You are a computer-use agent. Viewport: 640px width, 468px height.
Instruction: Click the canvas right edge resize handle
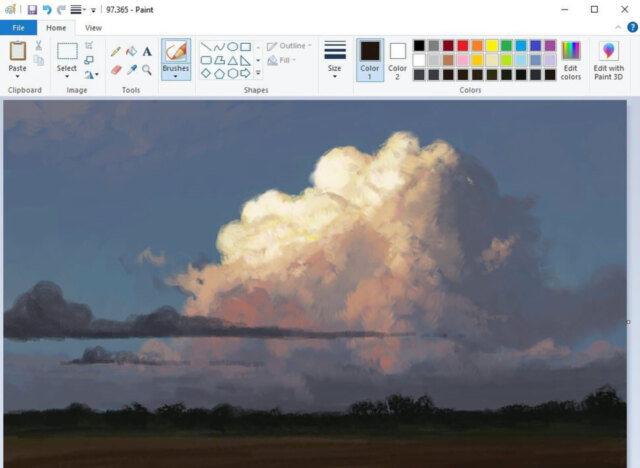tap(628, 322)
